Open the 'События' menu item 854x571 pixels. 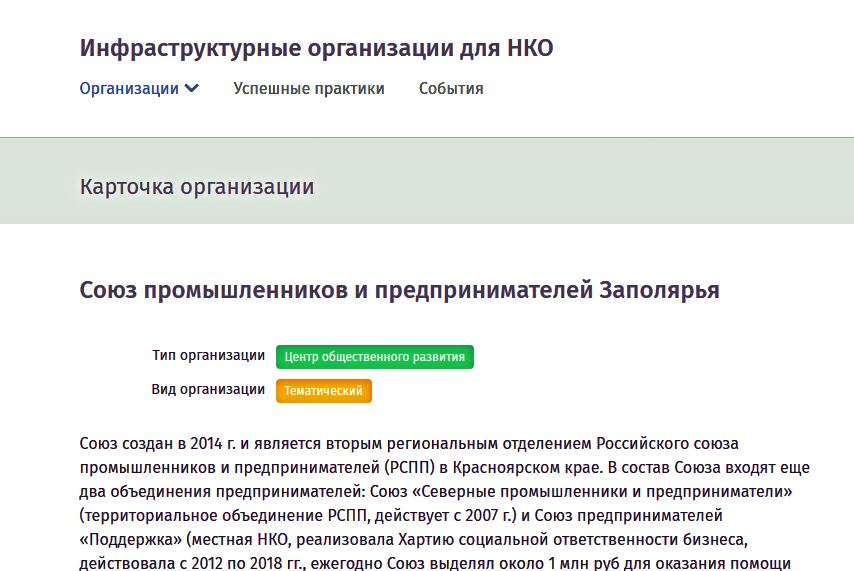pyautogui.click(x=451, y=88)
